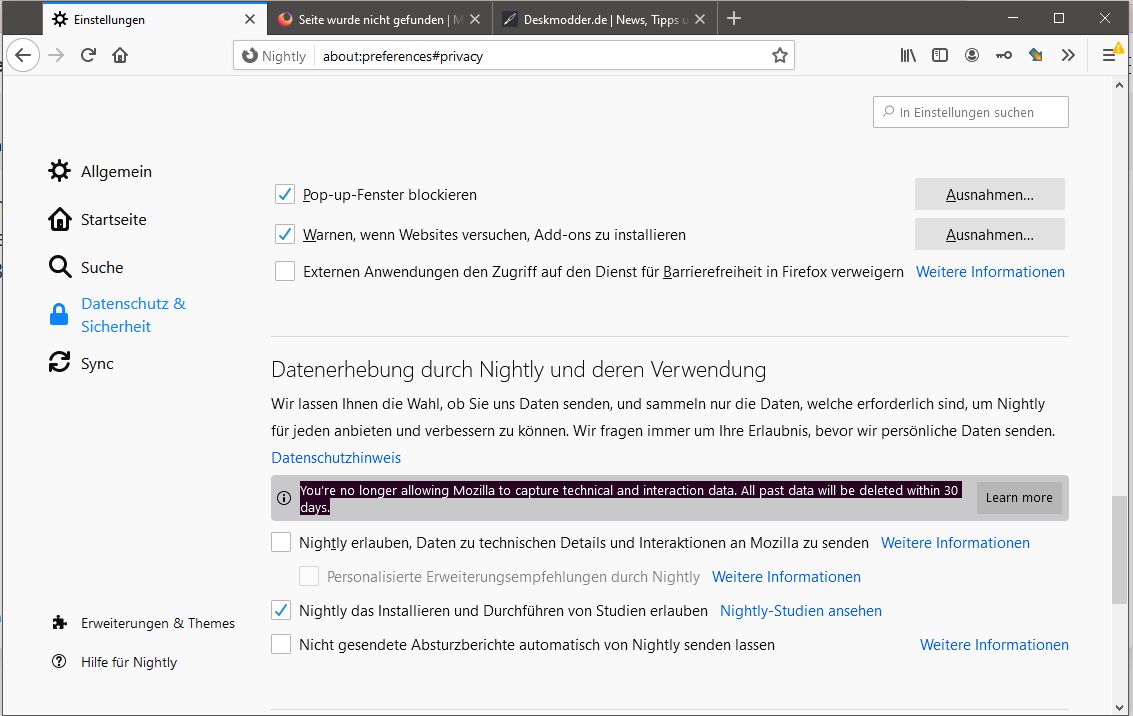Open the Datenschutzhinweis link
The width and height of the screenshot is (1133, 716).
click(336, 457)
